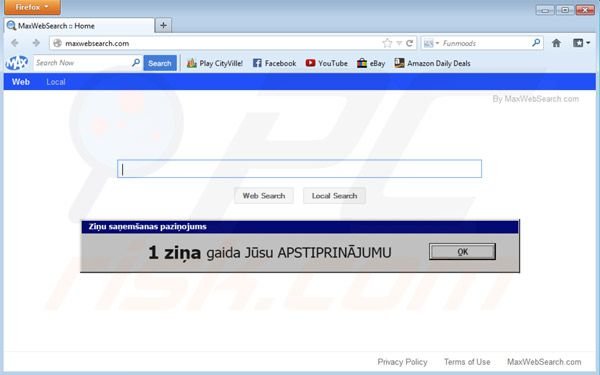Click the Local Search button

334,196
